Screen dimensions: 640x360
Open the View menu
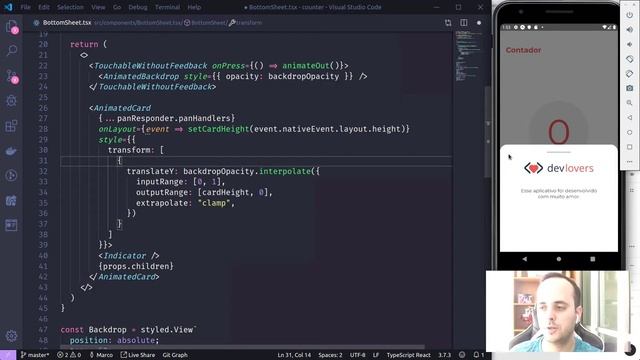click(x=98, y=7)
